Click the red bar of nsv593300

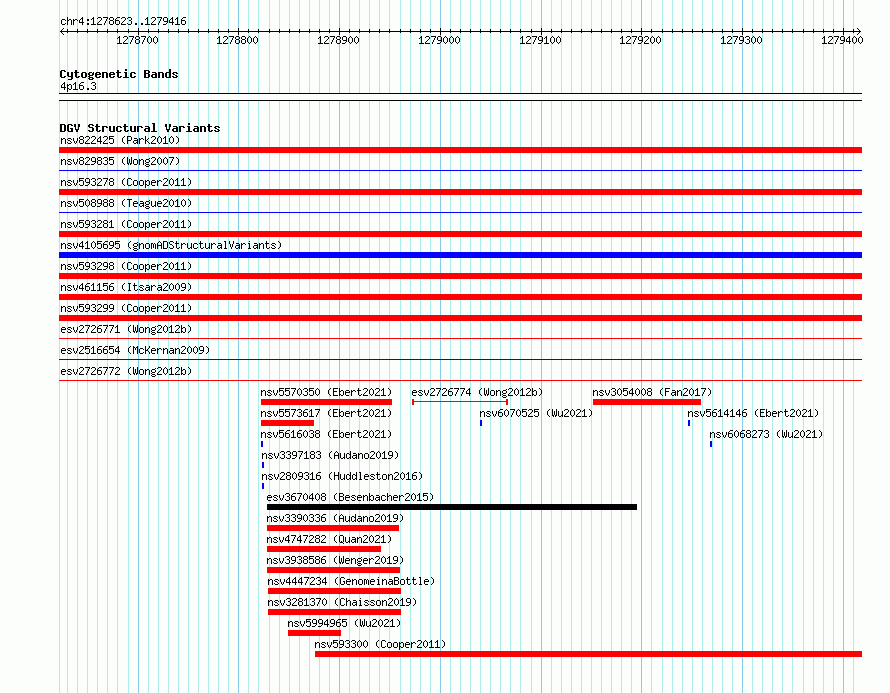(x=589, y=654)
